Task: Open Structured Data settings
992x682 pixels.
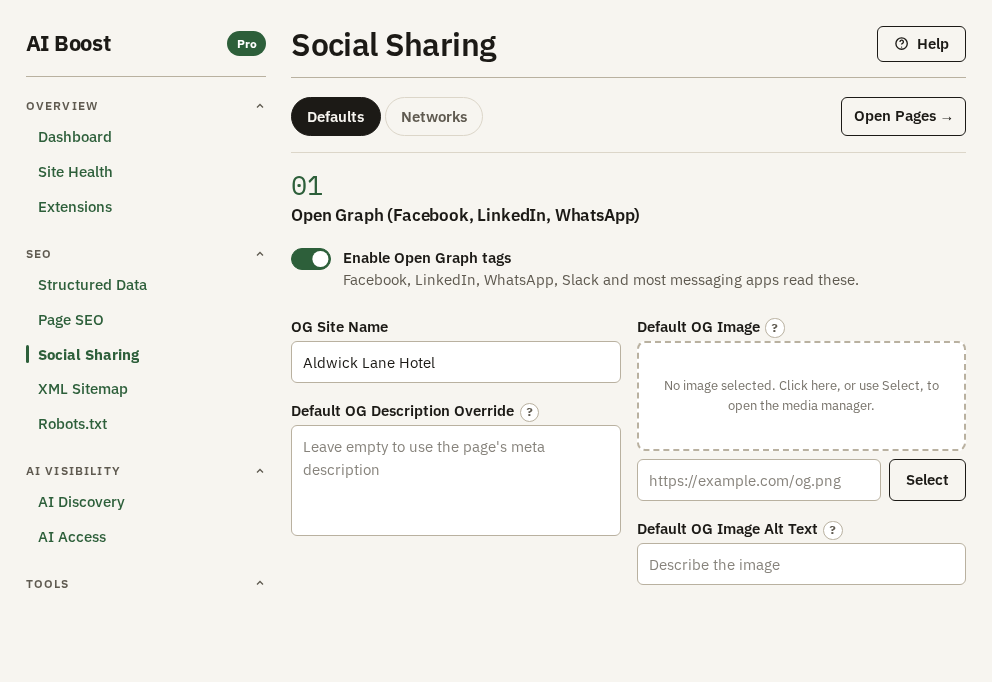Action: pos(92,285)
